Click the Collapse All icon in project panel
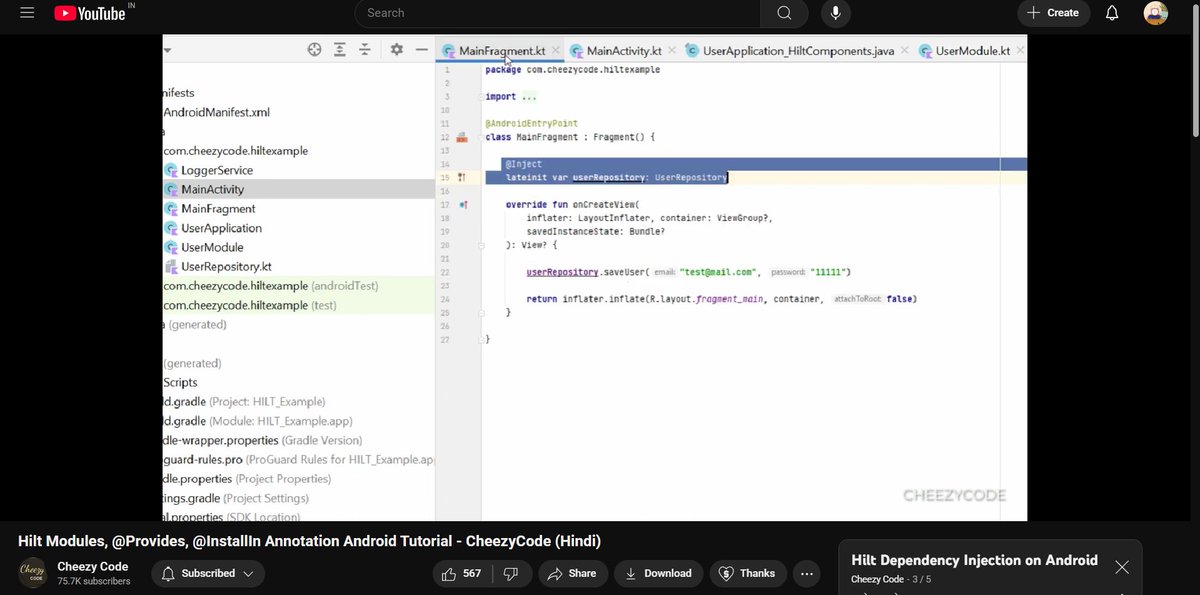 [365, 49]
